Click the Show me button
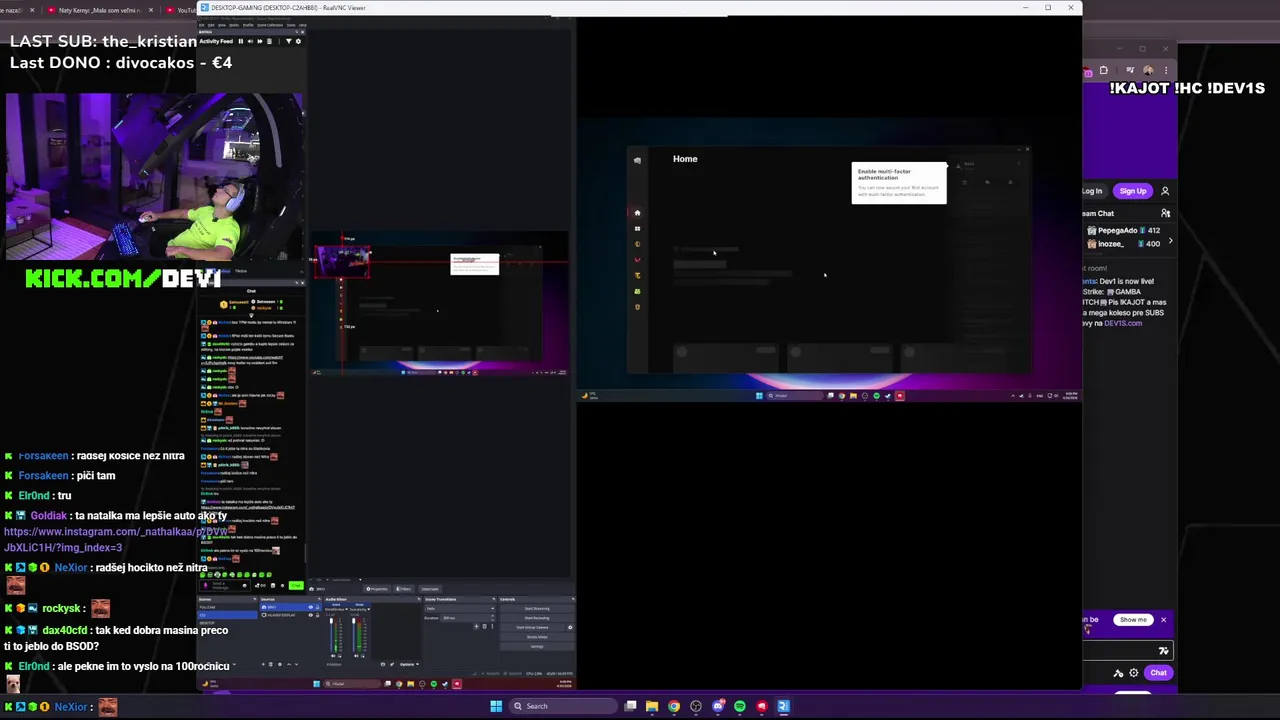Viewport: 1280px width, 720px height. (x=1133, y=620)
